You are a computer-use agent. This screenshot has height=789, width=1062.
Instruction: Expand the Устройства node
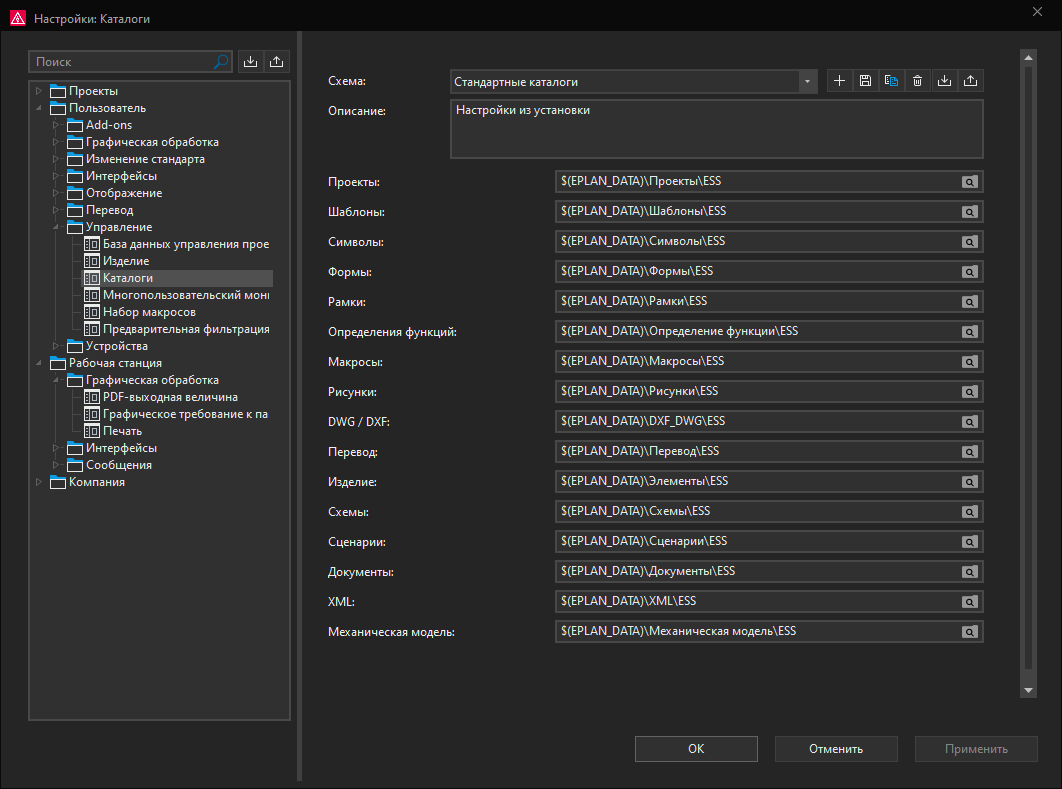(x=56, y=346)
